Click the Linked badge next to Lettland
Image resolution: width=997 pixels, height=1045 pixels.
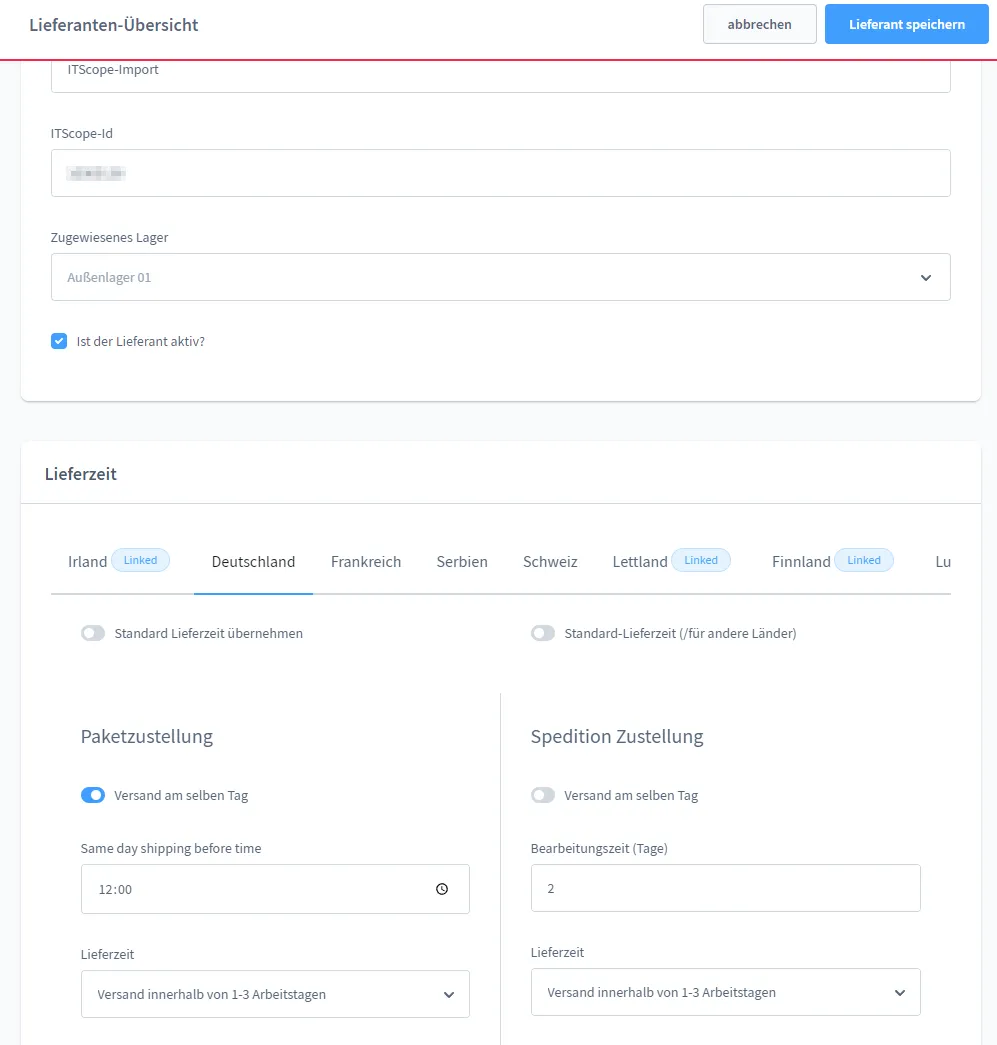click(x=701, y=560)
